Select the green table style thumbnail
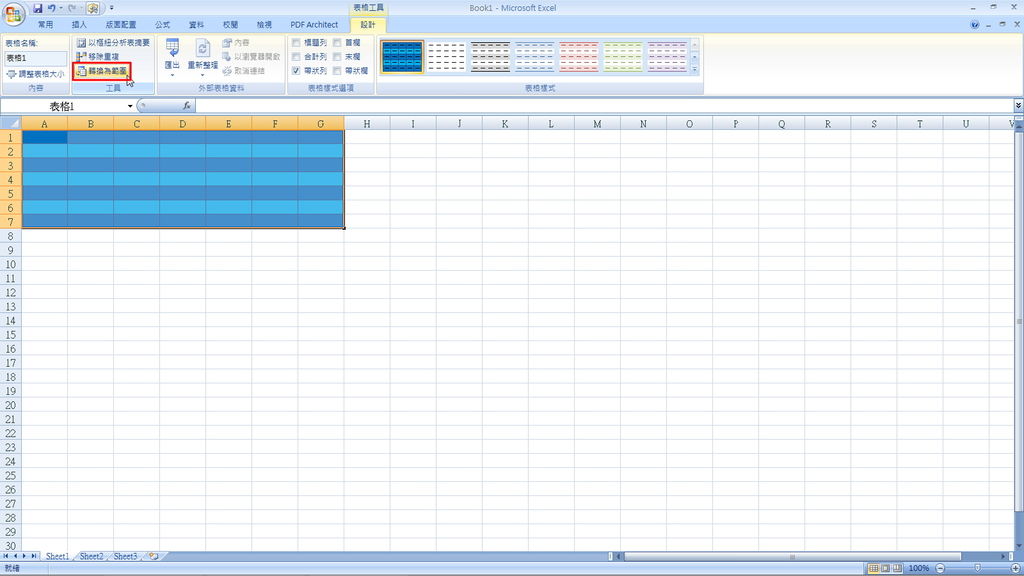1024x576 pixels. [622, 57]
